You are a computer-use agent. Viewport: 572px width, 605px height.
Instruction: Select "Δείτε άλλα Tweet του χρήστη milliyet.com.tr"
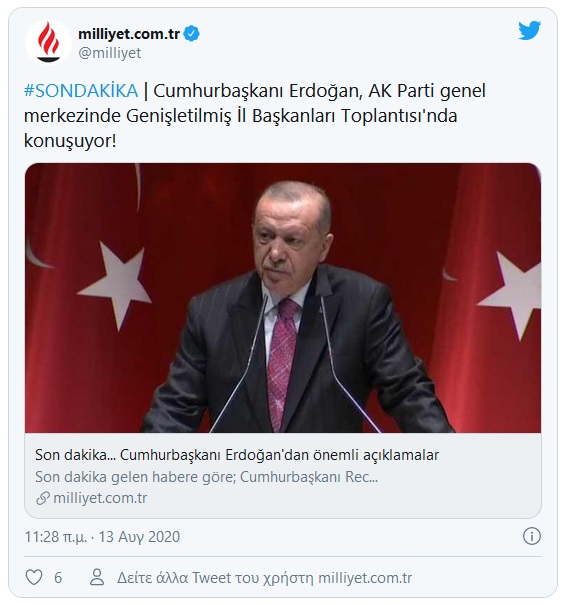point(264,578)
